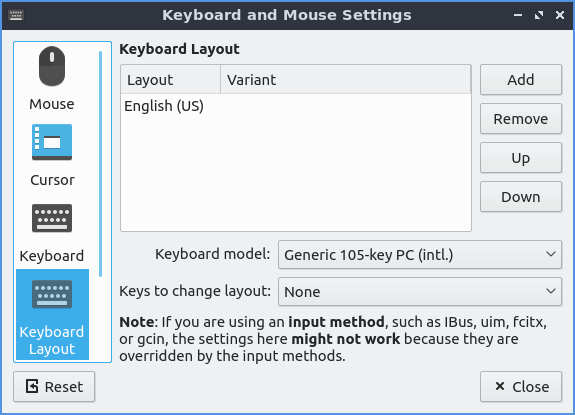Select the Keyboard Layout sidebar icon
The height and width of the screenshot is (415, 575).
click(x=52, y=294)
